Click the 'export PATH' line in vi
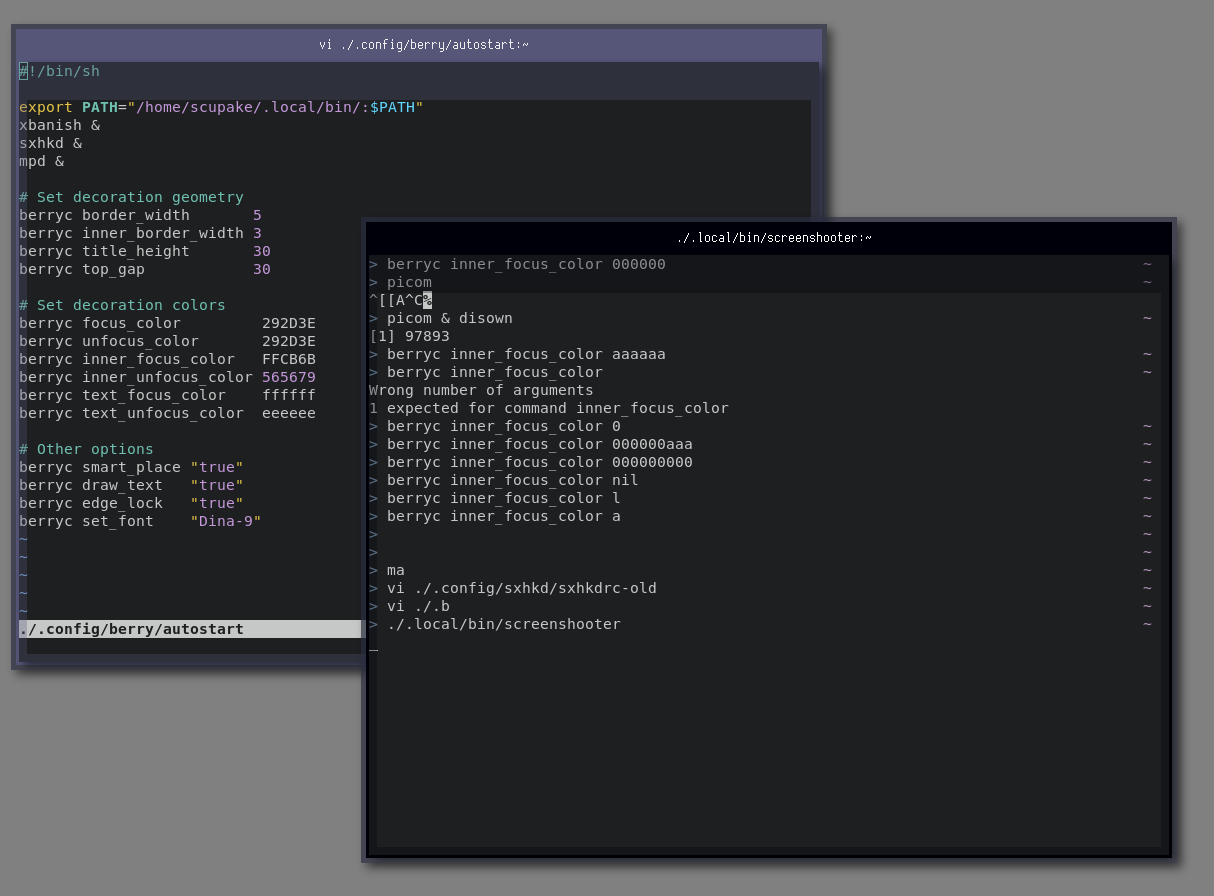The height and width of the screenshot is (896, 1214). [x=221, y=107]
